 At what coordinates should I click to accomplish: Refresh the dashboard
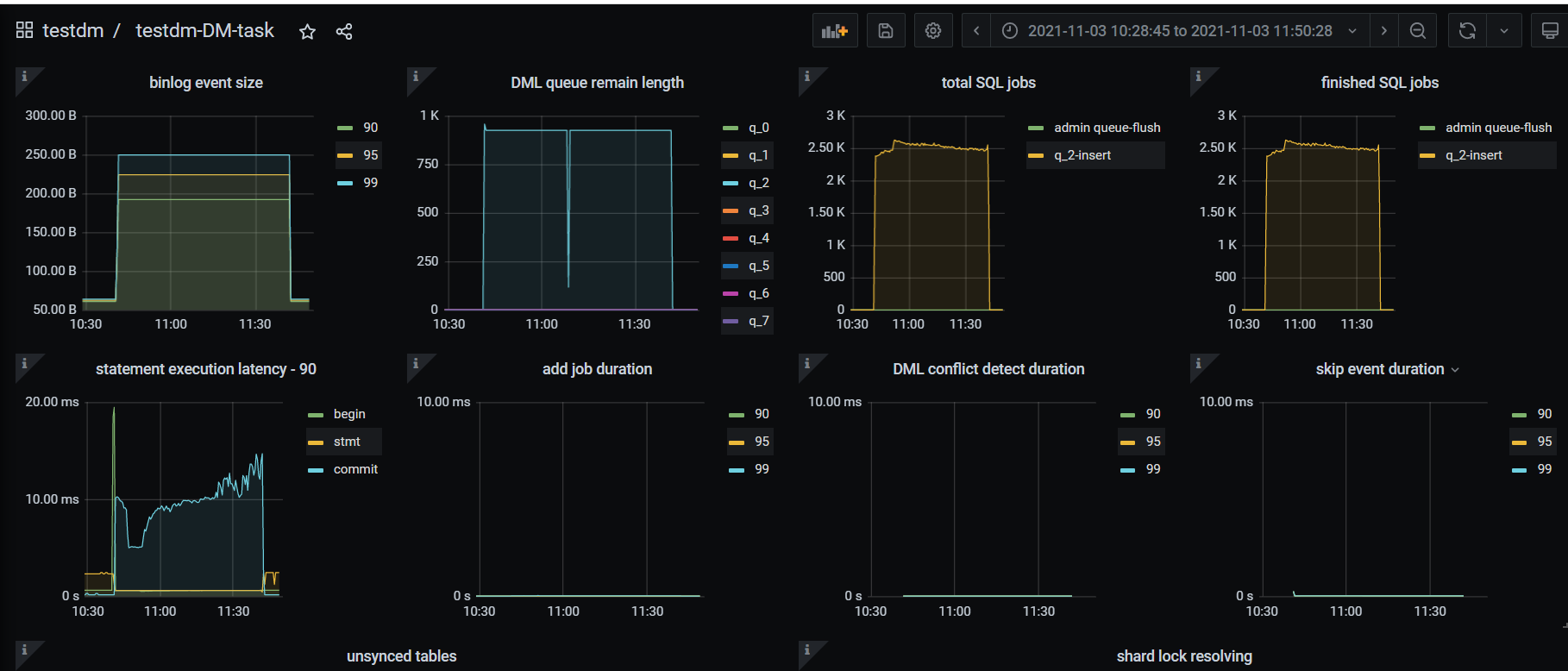(1467, 31)
